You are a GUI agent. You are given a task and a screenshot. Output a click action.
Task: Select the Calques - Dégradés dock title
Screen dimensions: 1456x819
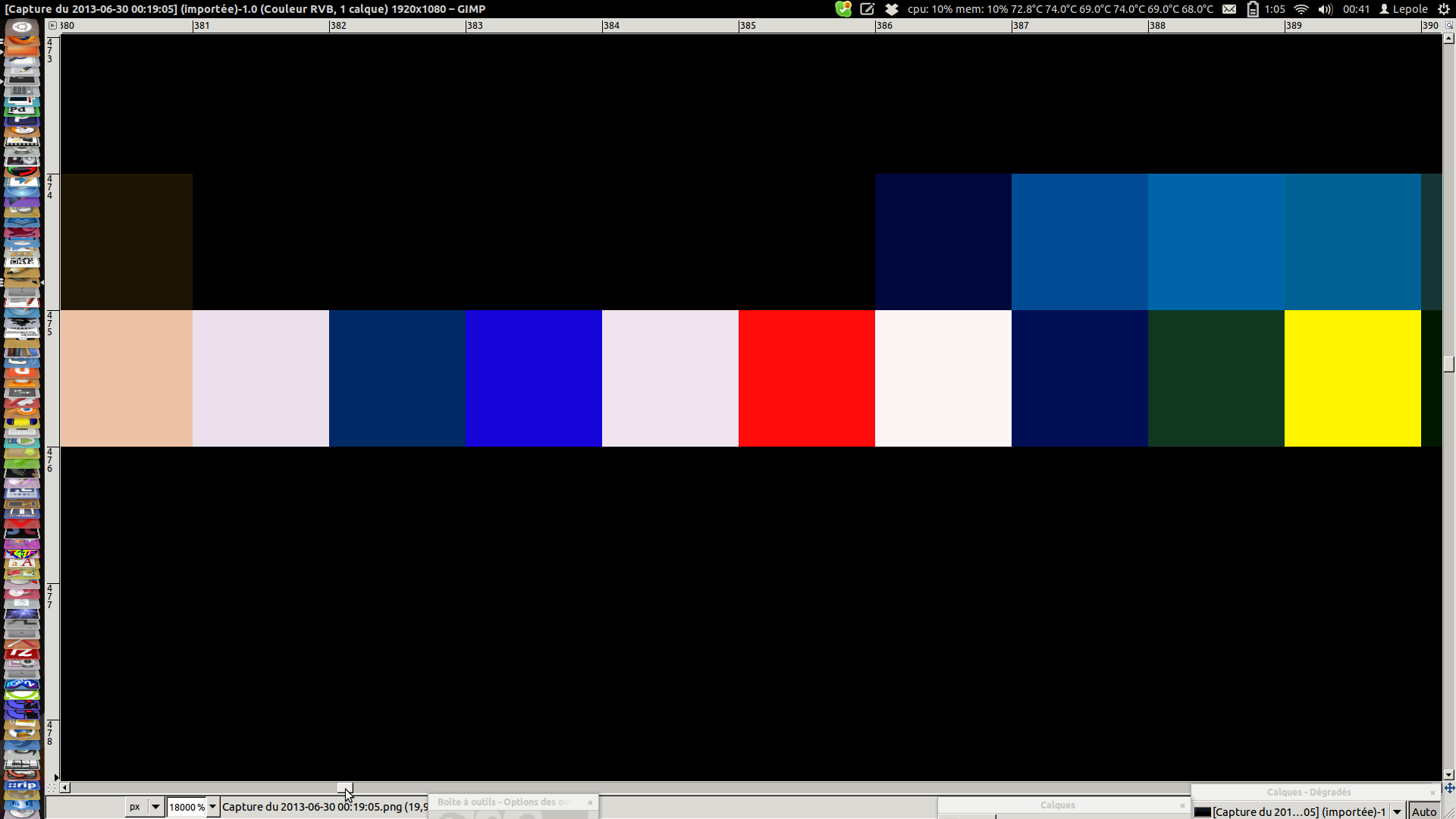[x=1308, y=792]
